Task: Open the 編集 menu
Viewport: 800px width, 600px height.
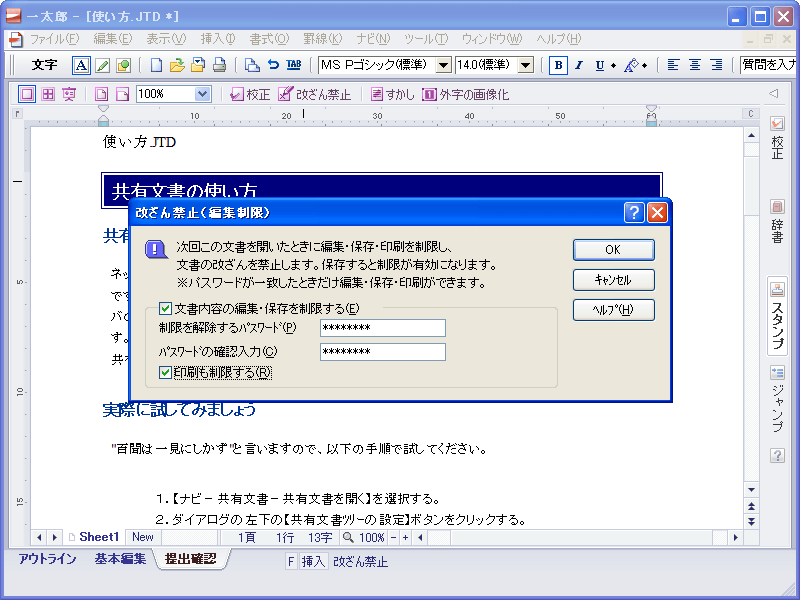Action: click(x=113, y=39)
